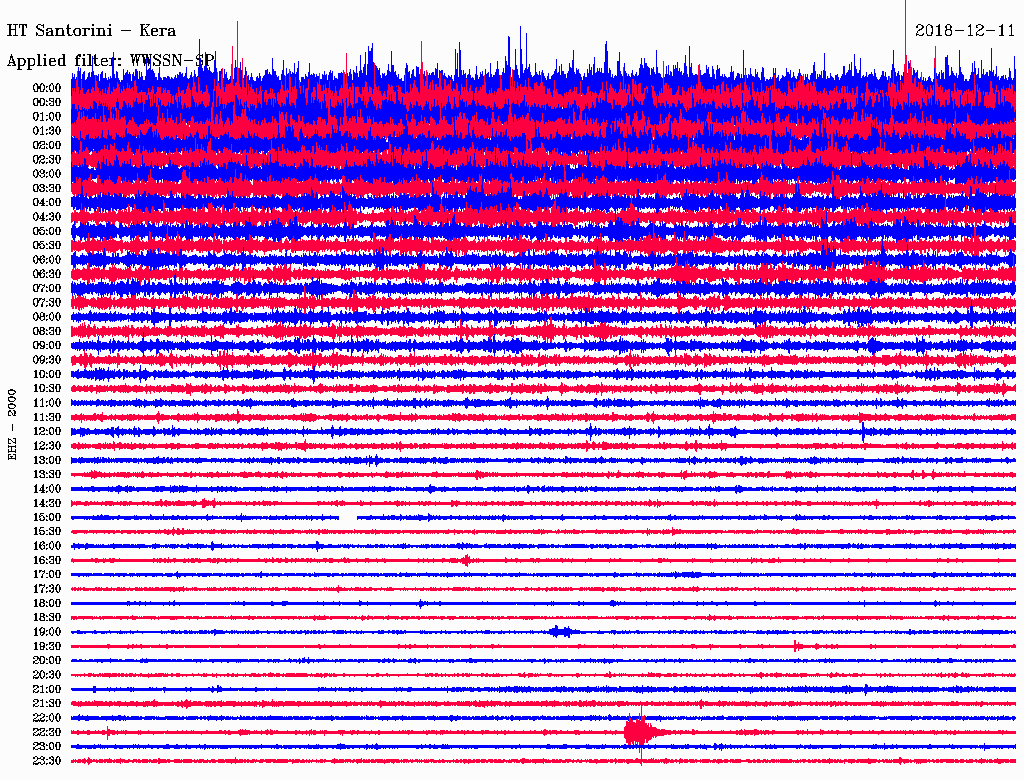The width and height of the screenshot is (1024, 780).
Task: Click the 21:00 time label
Action: [47, 690]
